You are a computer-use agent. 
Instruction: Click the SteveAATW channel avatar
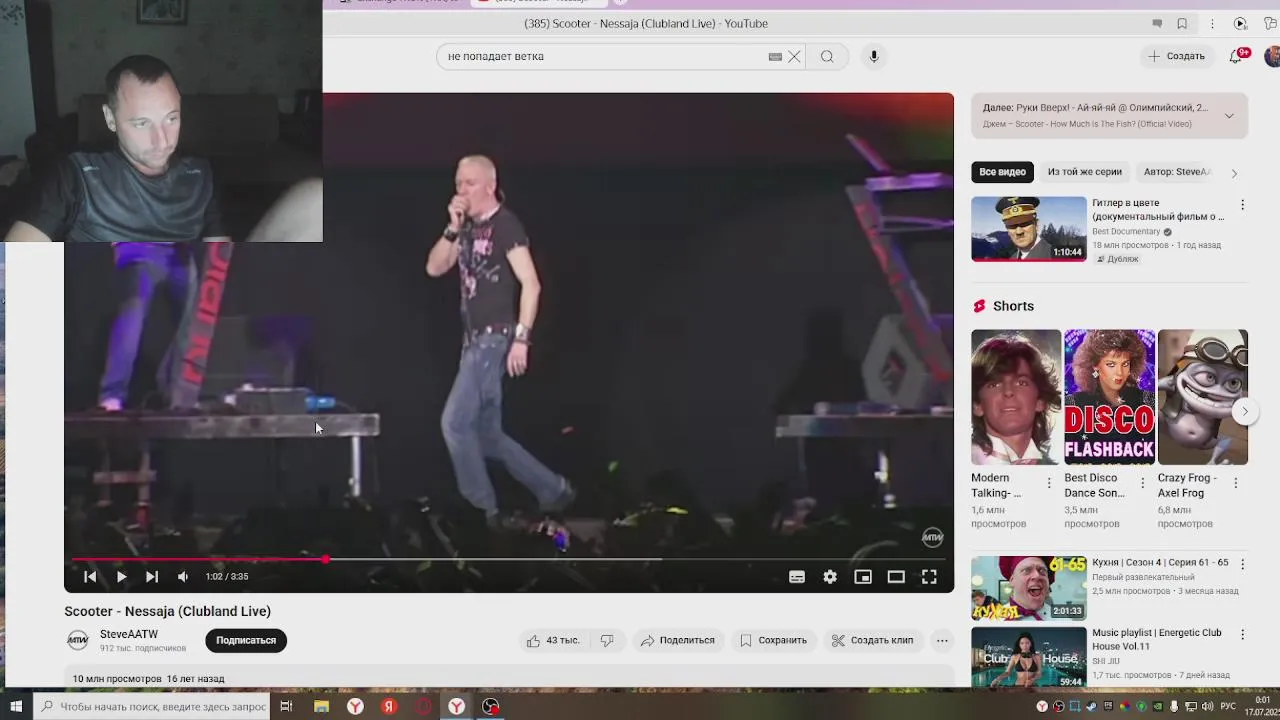pos(77,641)
